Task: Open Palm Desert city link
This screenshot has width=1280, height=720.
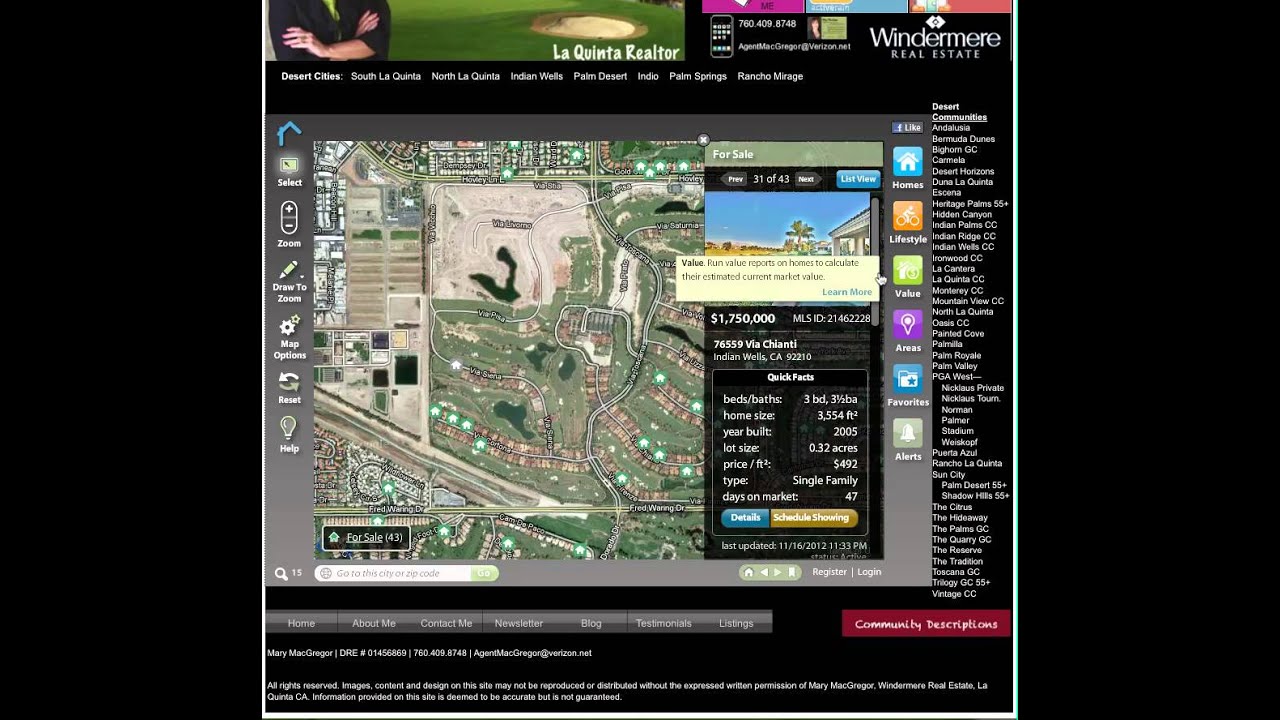Action: pyautogui.click(x=600, y=76)
